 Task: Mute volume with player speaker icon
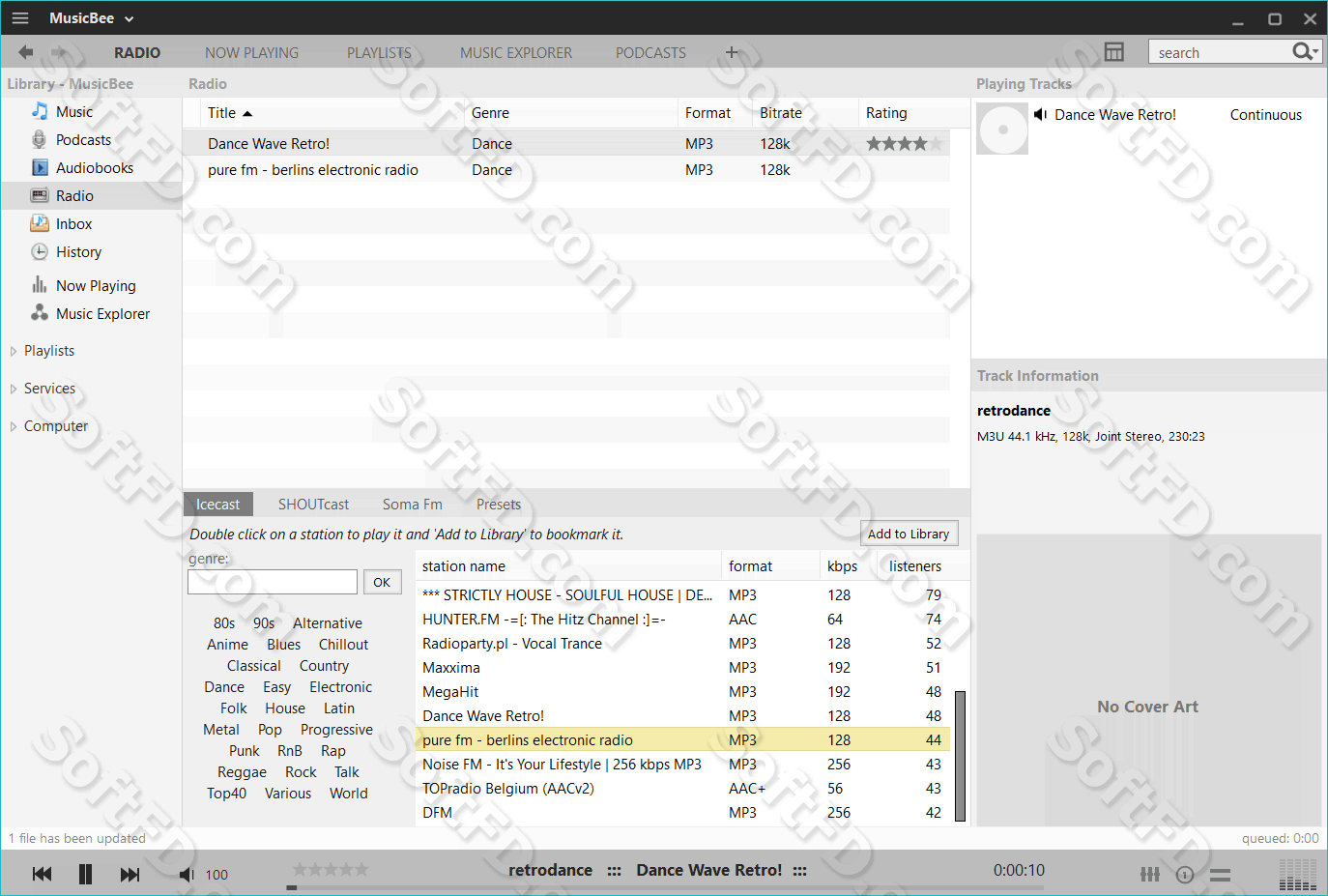click(x=187, y=875)
